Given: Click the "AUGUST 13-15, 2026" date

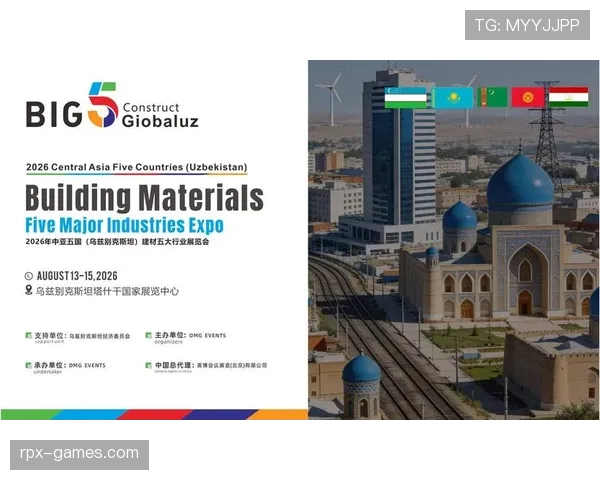Looking at the screenshot, I should tap(77, 276).
